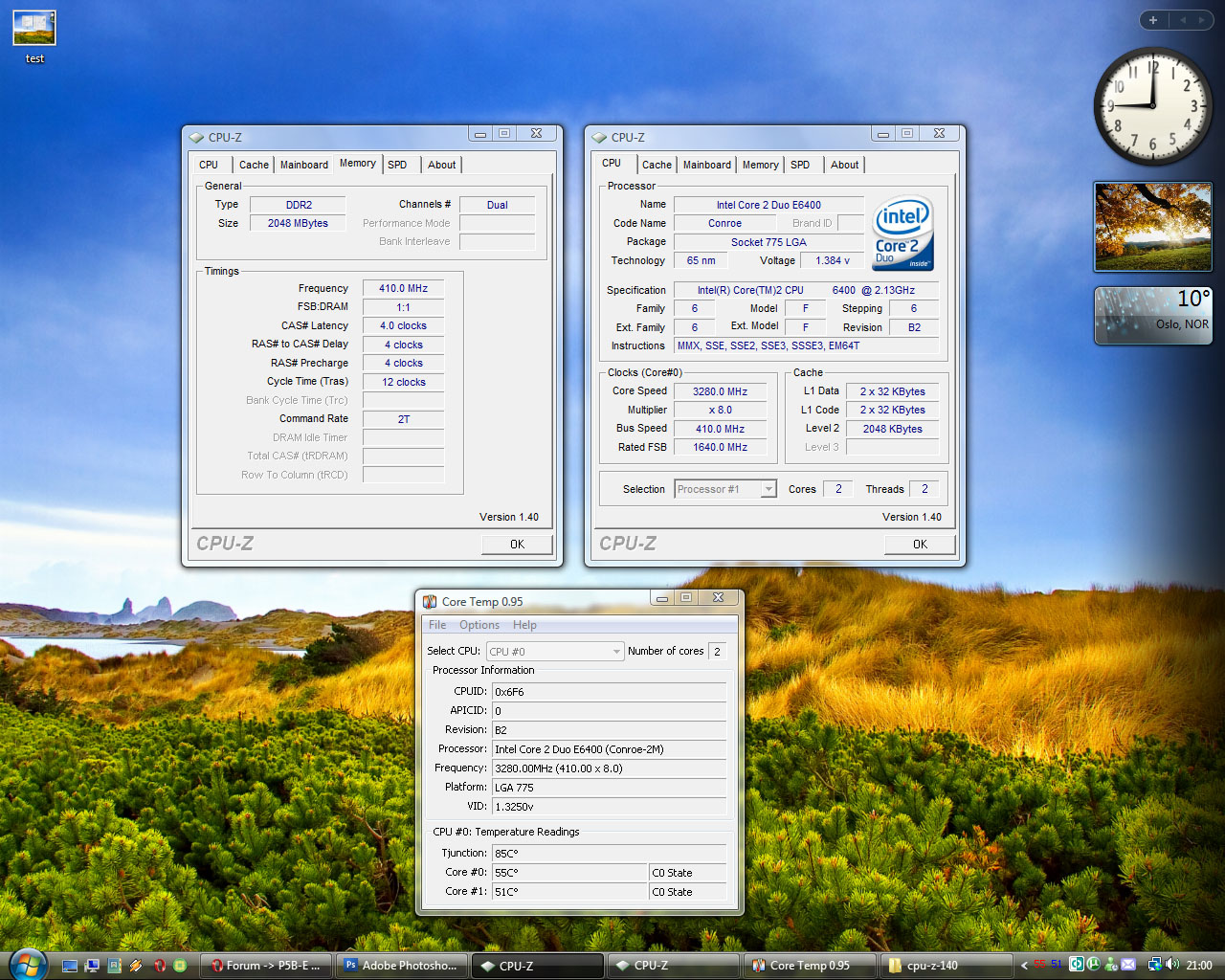Click Core Temp title bar icon
This screenshot has width=1225, height=980.
click(x=430, y=601)
